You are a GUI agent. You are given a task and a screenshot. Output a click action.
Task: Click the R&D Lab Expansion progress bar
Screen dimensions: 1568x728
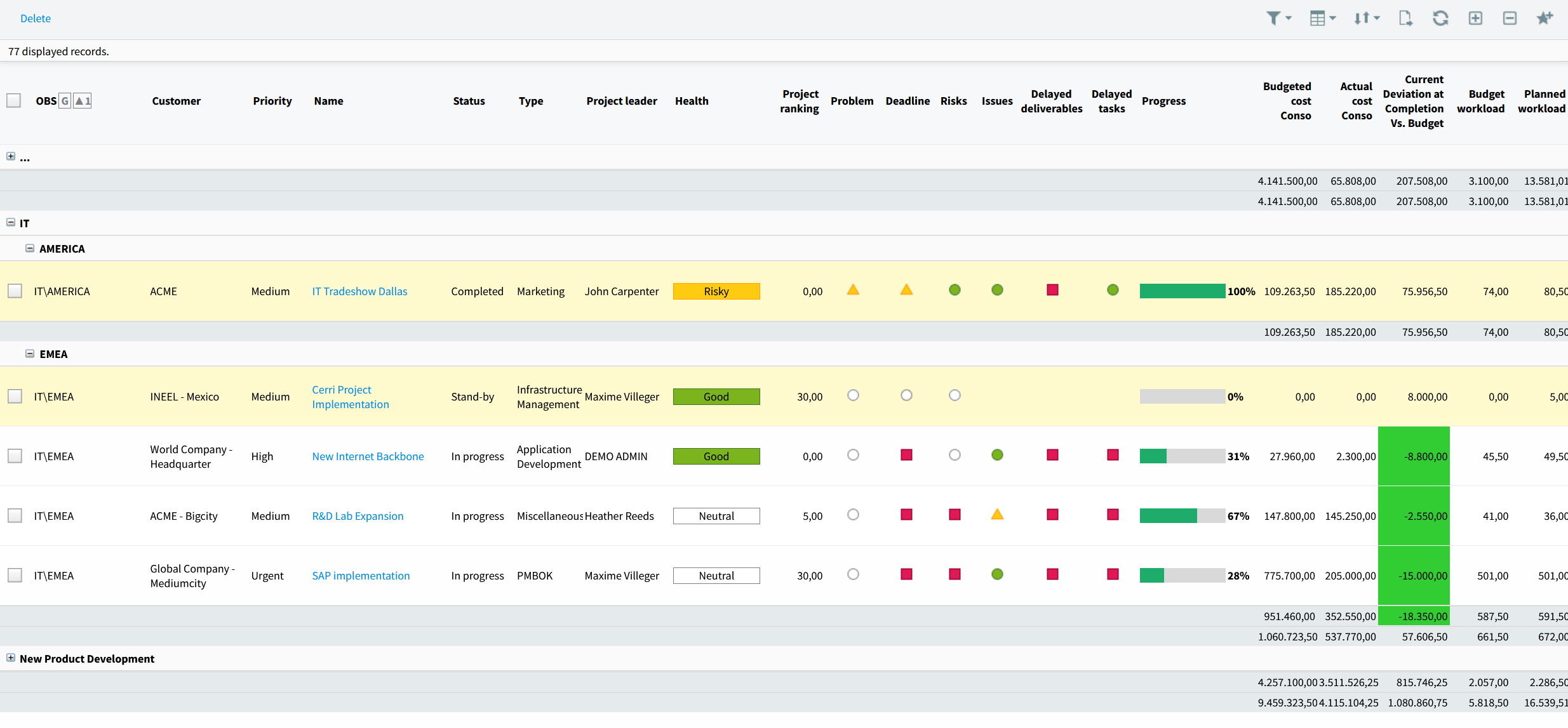tap(1181, 516)
